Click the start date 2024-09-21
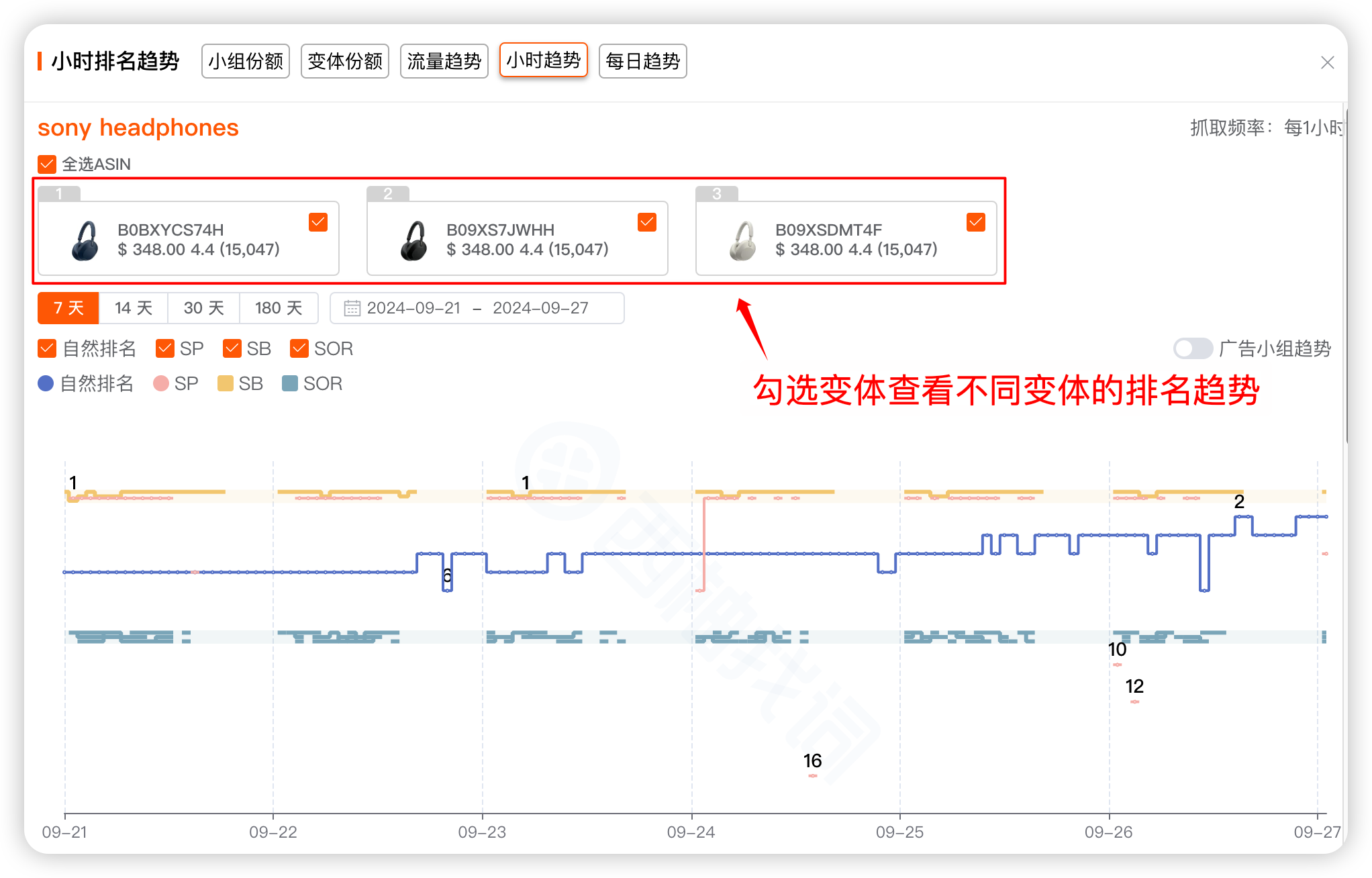1372x878 pixels. coord(413,308)
